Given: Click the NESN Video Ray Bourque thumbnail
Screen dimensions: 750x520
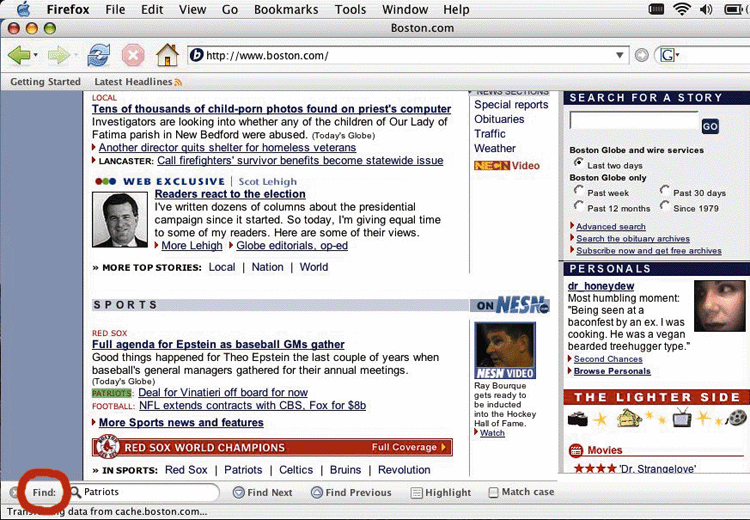Looking at the screenshot, I should (x=505, y=351).
